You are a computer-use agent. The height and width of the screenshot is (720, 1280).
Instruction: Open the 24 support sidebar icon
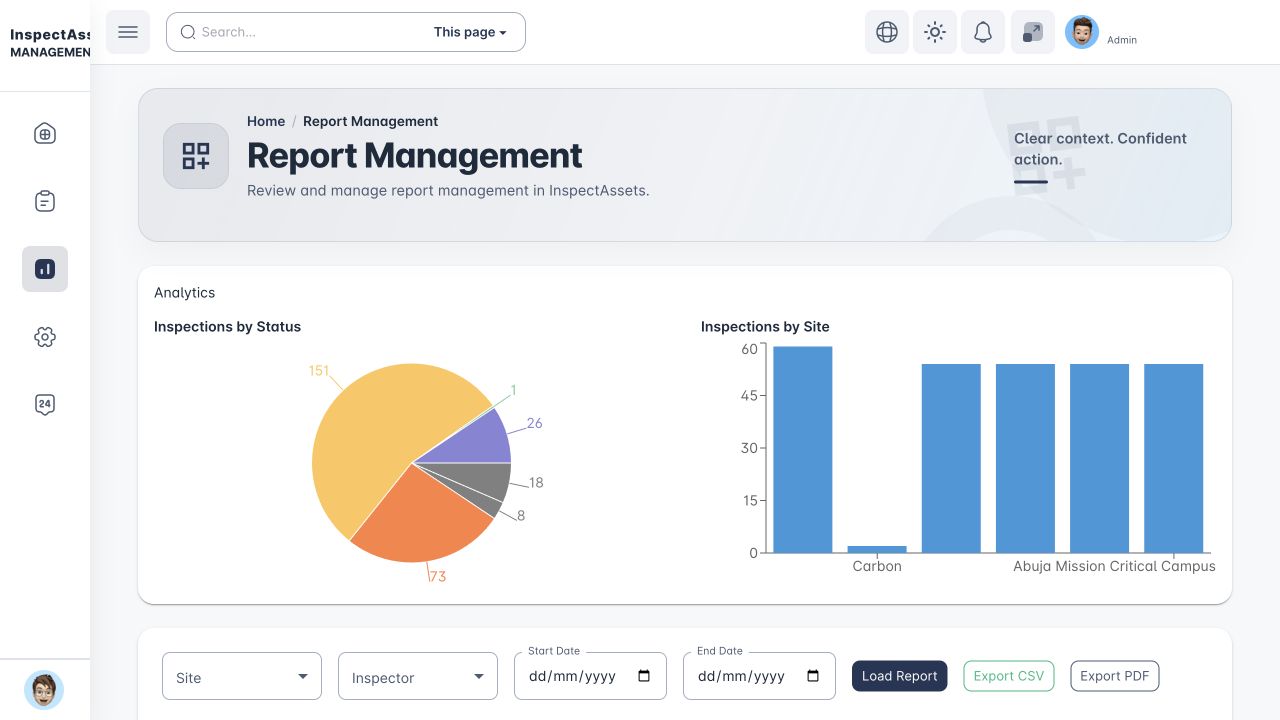45,405
